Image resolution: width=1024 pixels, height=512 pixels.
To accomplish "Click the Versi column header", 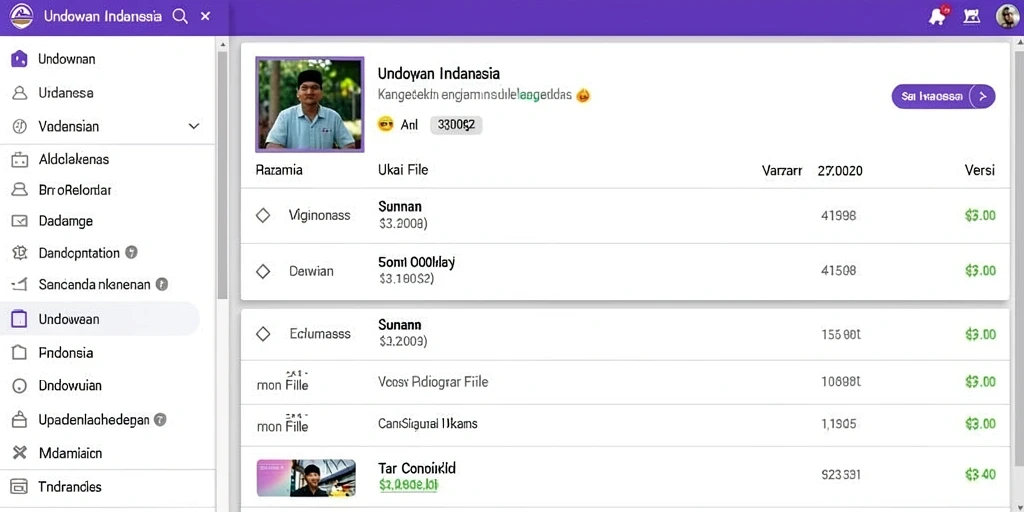I will click(x=980, y=170).
